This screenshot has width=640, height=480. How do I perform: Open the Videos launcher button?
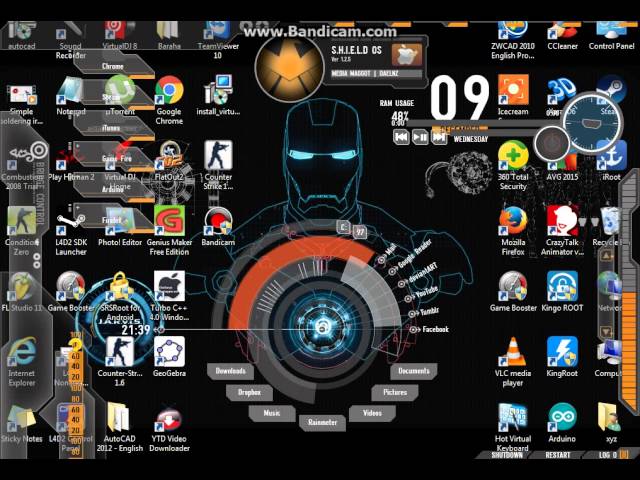pos(372,413)
